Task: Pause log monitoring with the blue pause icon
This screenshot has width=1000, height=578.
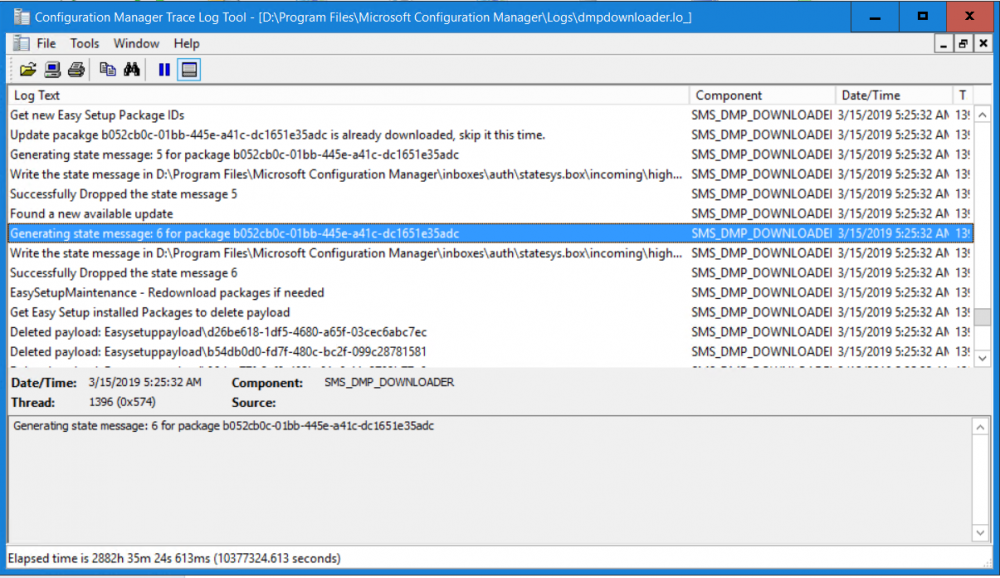Action: coord(164,70)
